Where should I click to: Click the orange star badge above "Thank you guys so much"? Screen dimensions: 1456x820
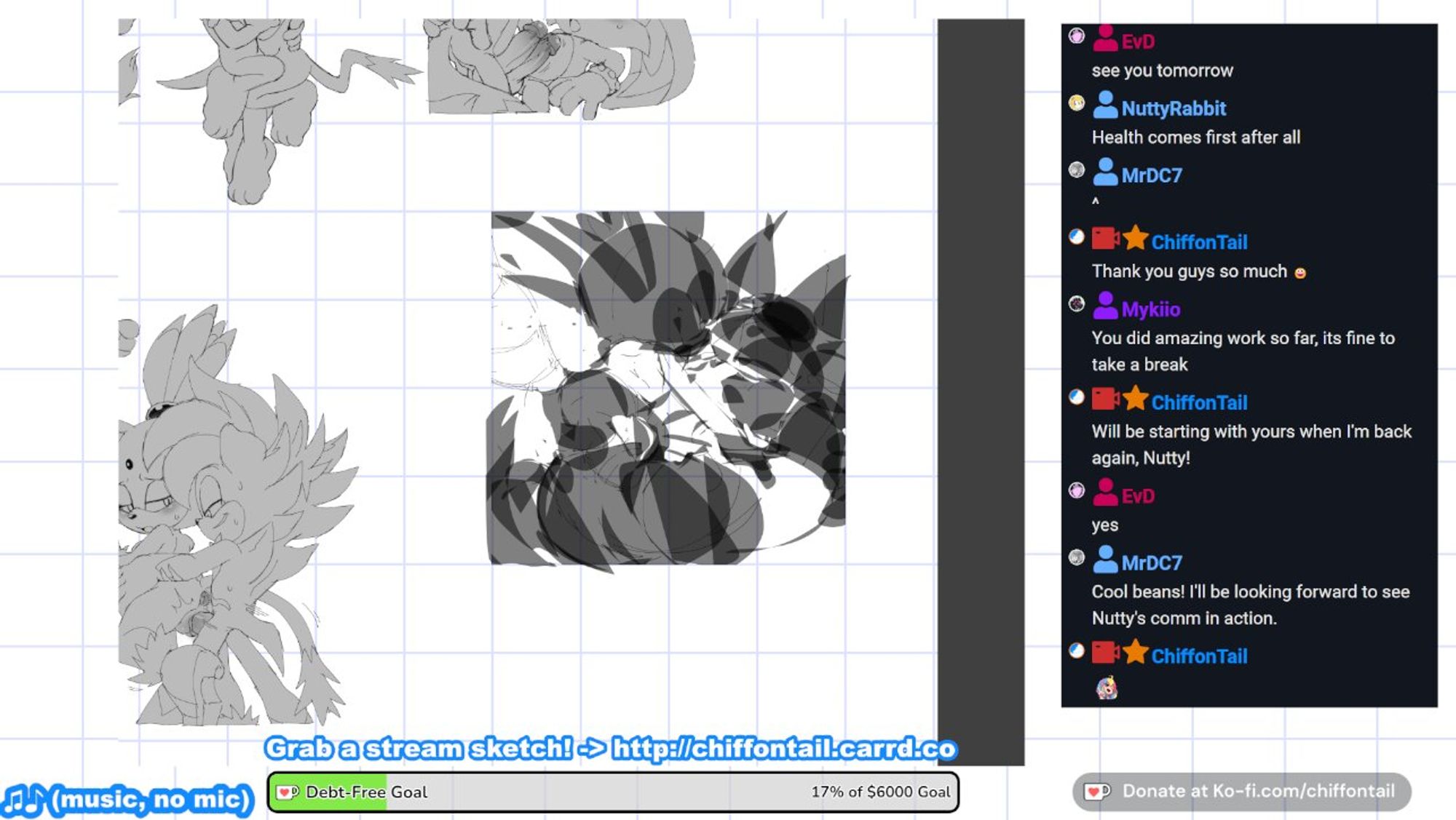coord(1135,237)
